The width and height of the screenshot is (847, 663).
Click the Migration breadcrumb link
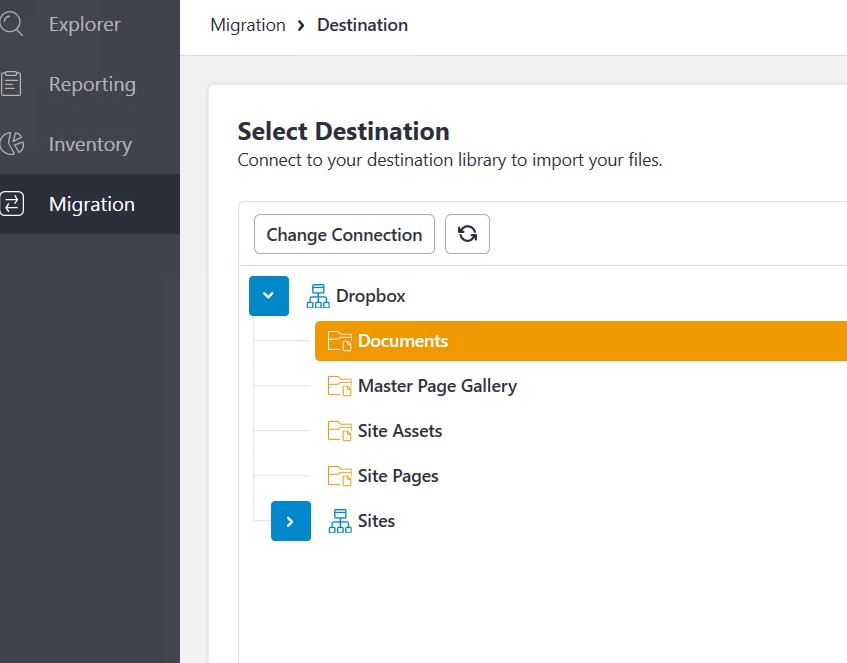tap(248, 25)
